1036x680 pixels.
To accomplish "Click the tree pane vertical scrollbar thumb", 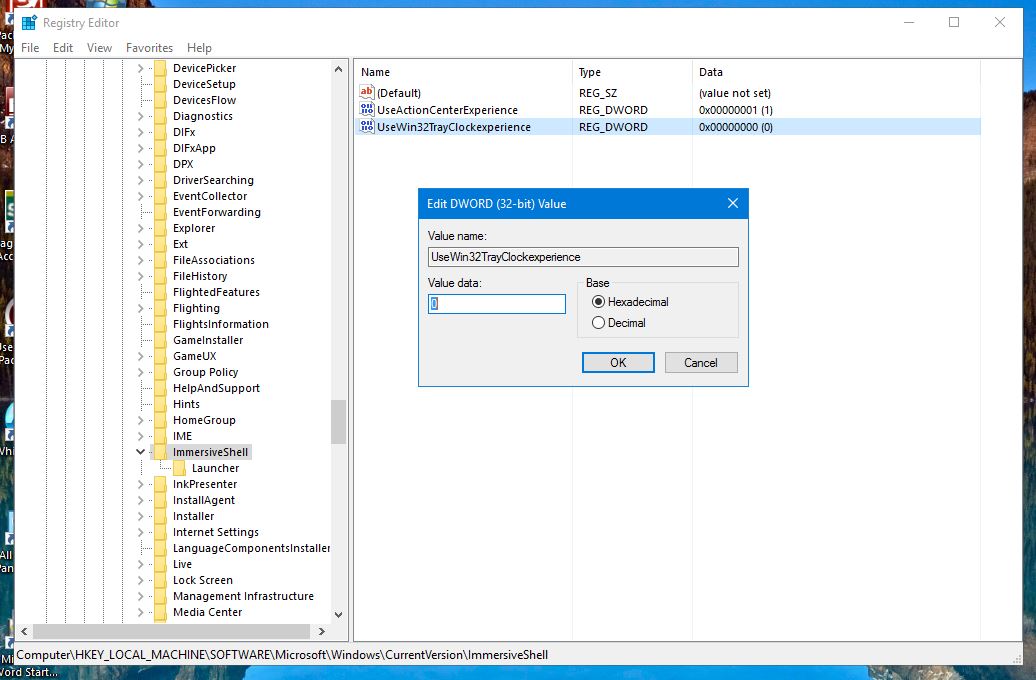I will tap(338, 422).
